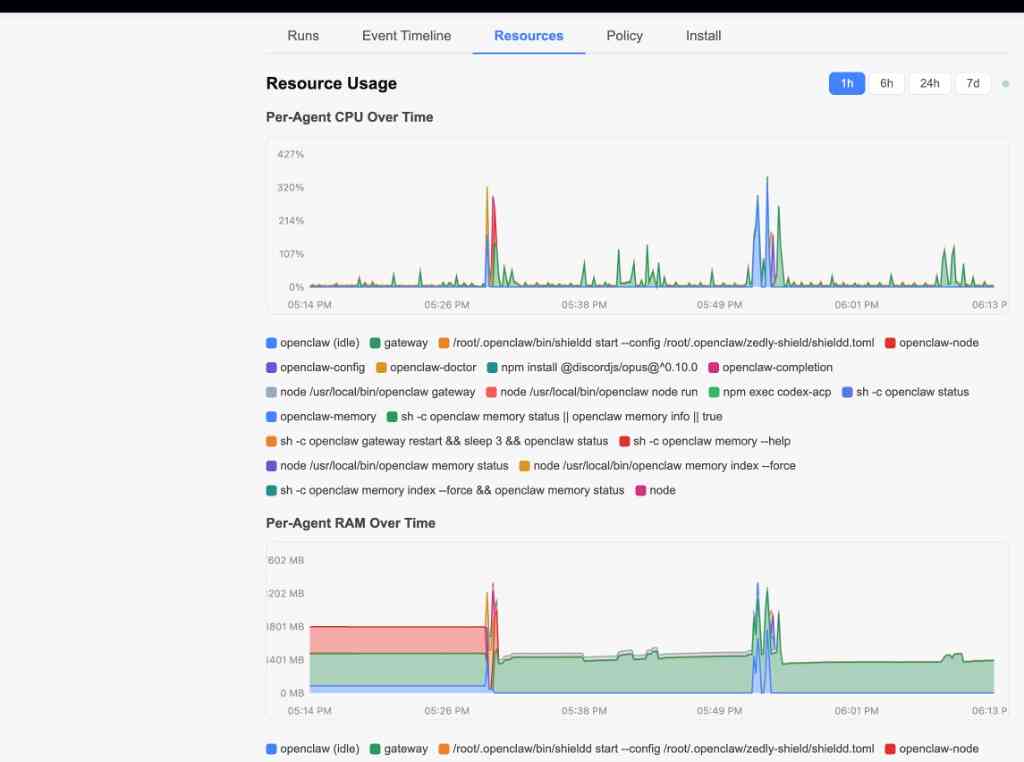Click the 320% CPU axis label
The image size is (1024, 762).
click(x=291, y=188)
